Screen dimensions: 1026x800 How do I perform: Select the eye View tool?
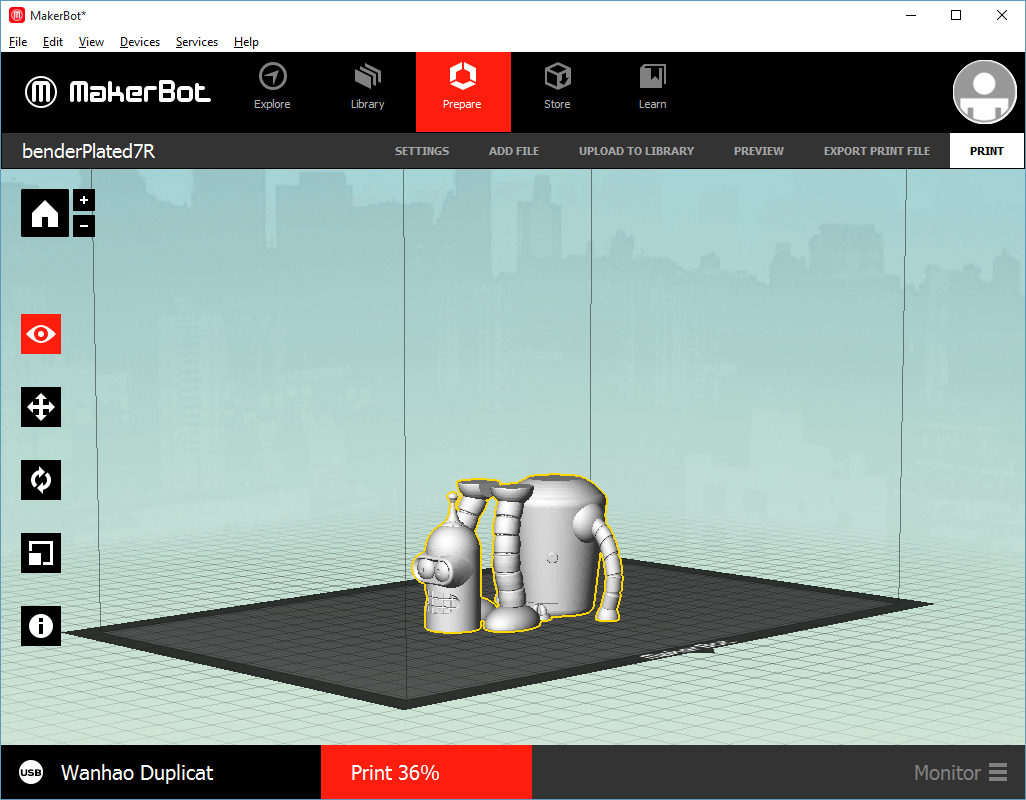(41, 334)
